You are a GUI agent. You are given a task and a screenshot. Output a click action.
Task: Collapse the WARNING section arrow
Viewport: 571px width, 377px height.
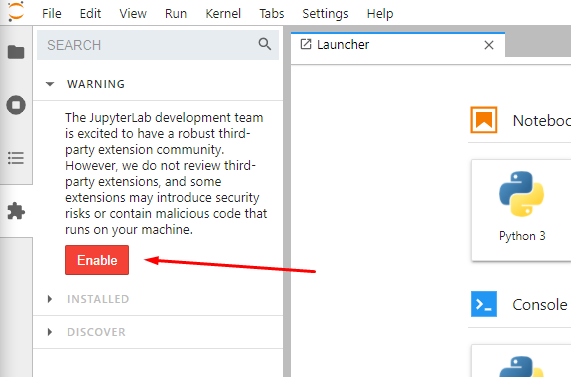pyautogui.click(x=50, y=84)
